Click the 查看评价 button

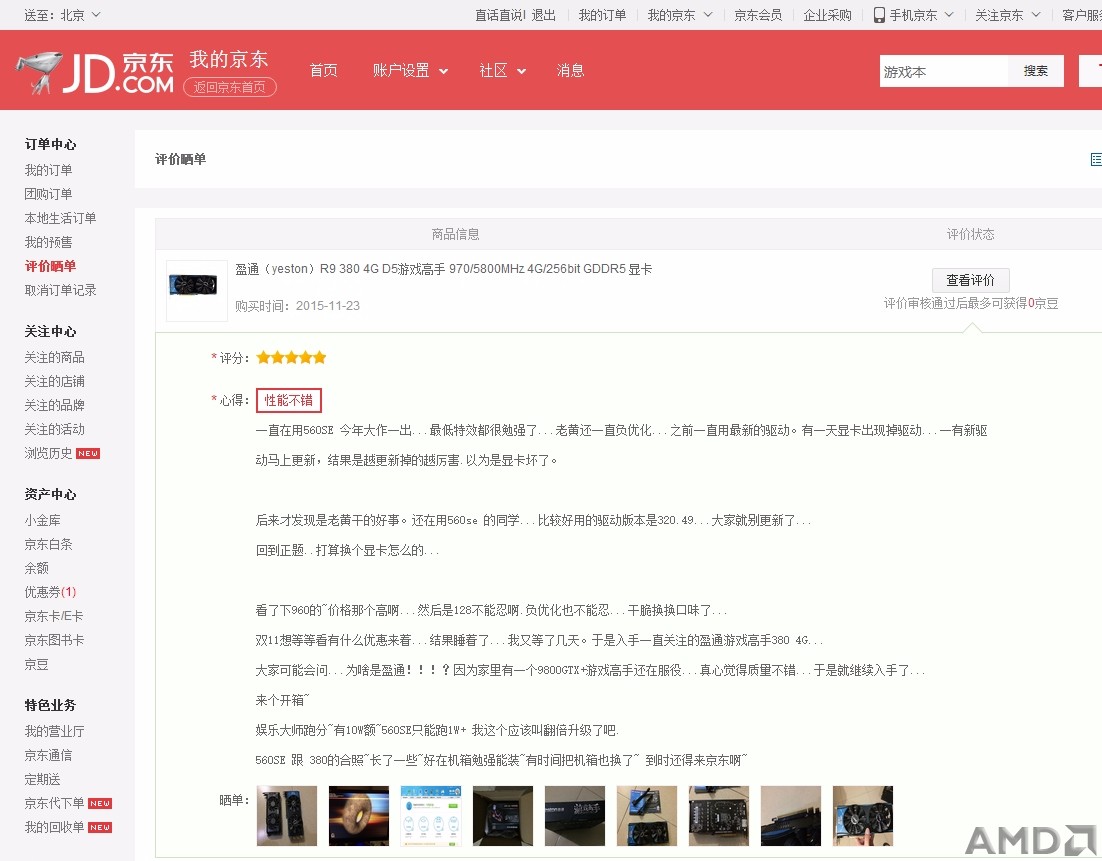(971, 280)
